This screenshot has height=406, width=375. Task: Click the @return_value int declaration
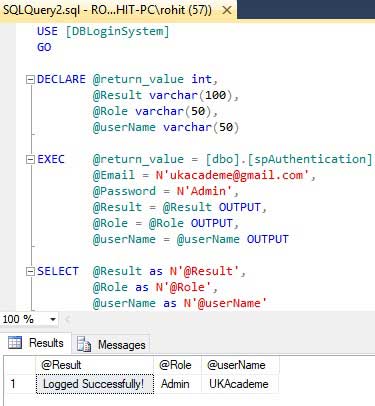click(x=155, y=79)
